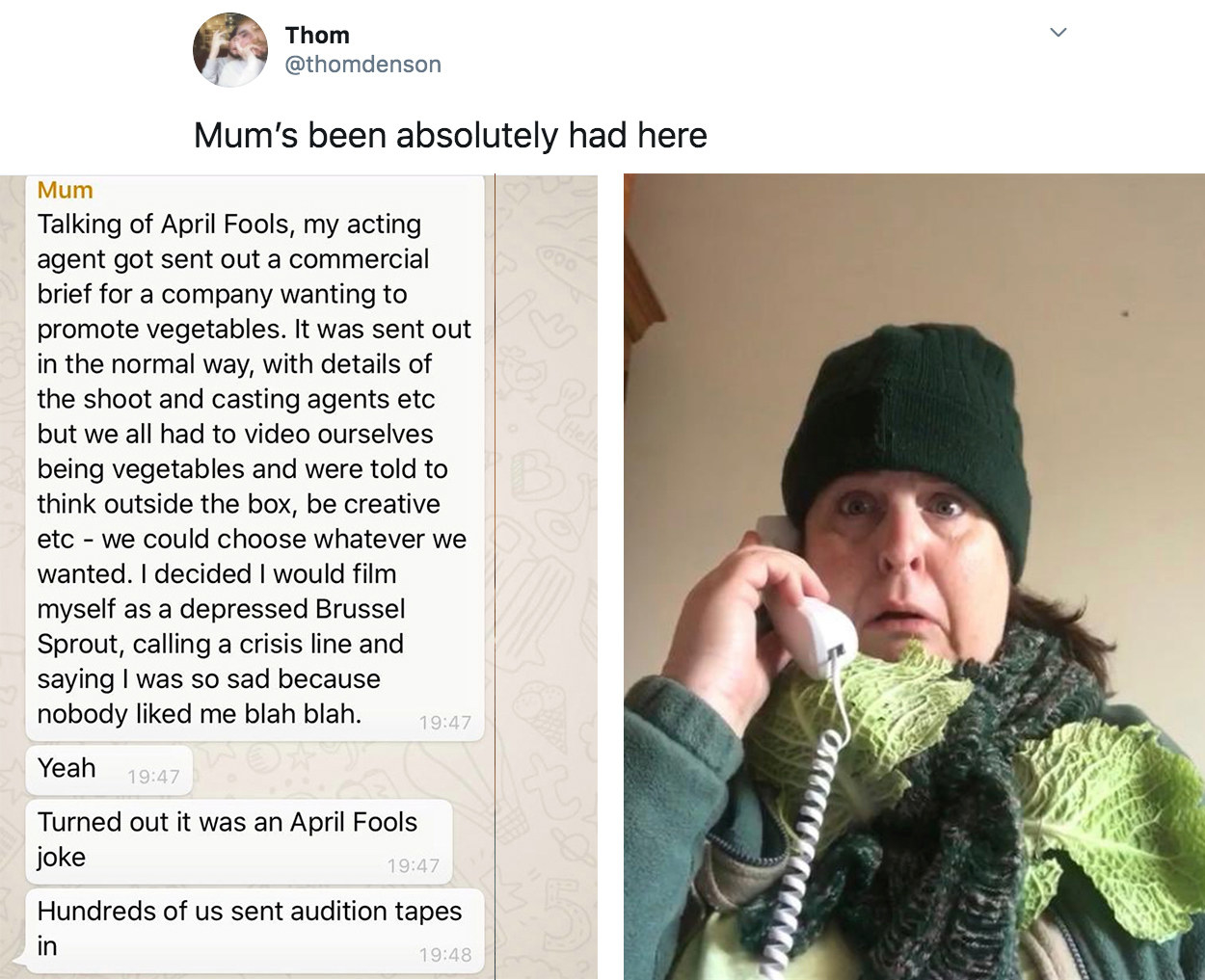Open the WhatsApp chat screenshot image

pyautogui.click(x=299, y=576)
